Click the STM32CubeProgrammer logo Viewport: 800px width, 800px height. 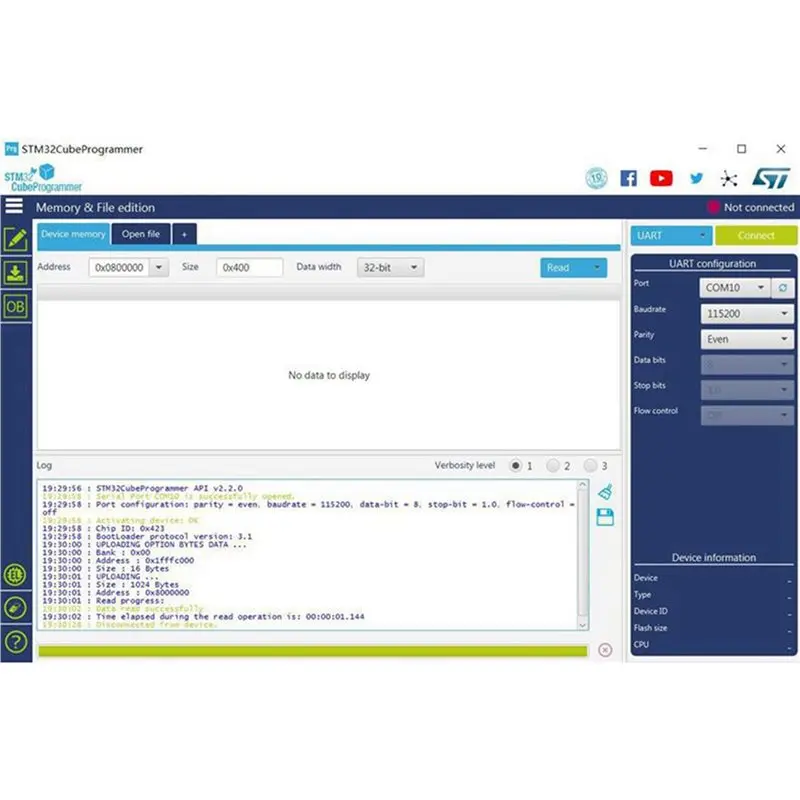point(42,178)
